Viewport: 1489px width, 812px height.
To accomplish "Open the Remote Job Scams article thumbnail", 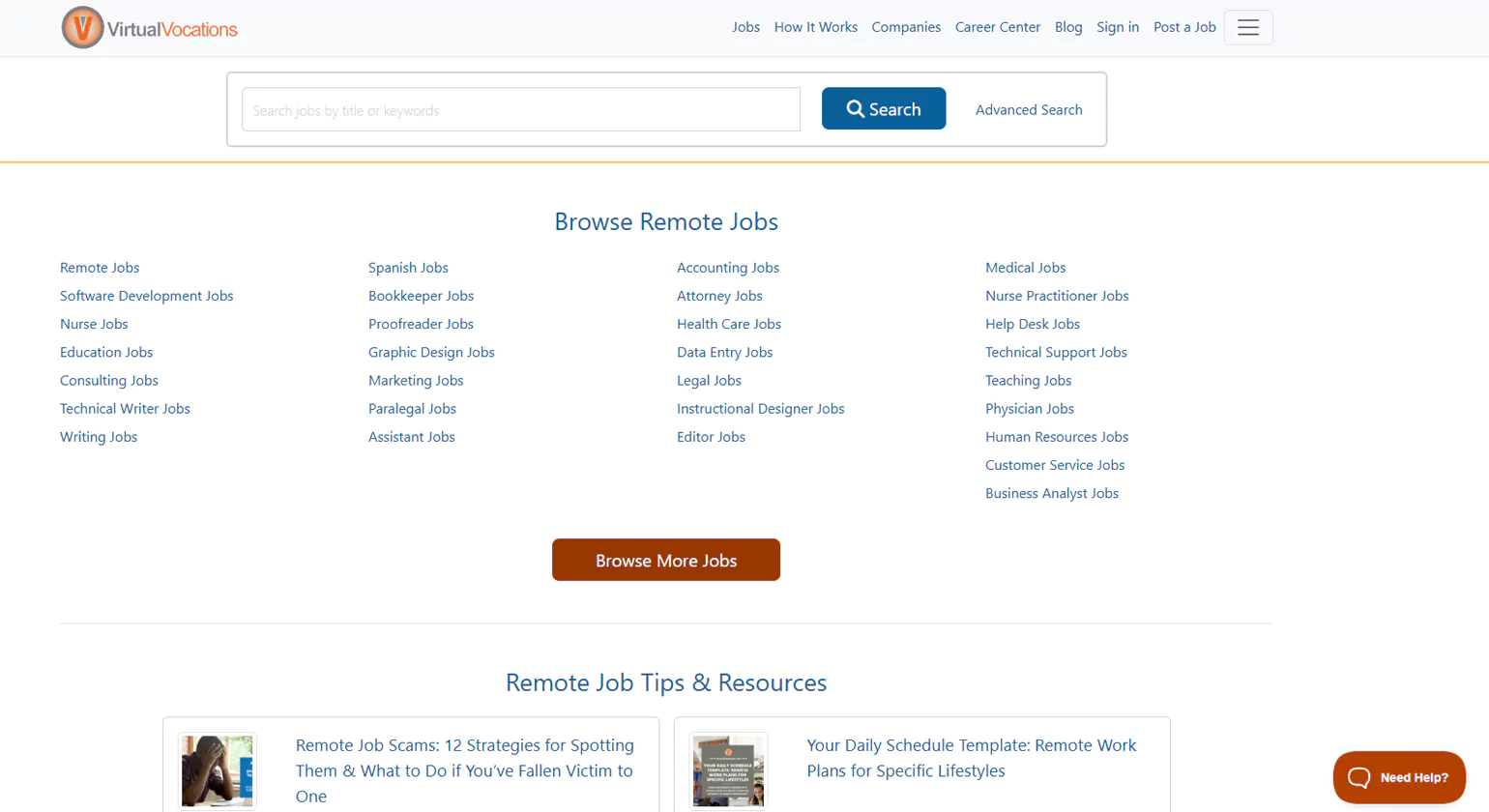I will (218, 771).
